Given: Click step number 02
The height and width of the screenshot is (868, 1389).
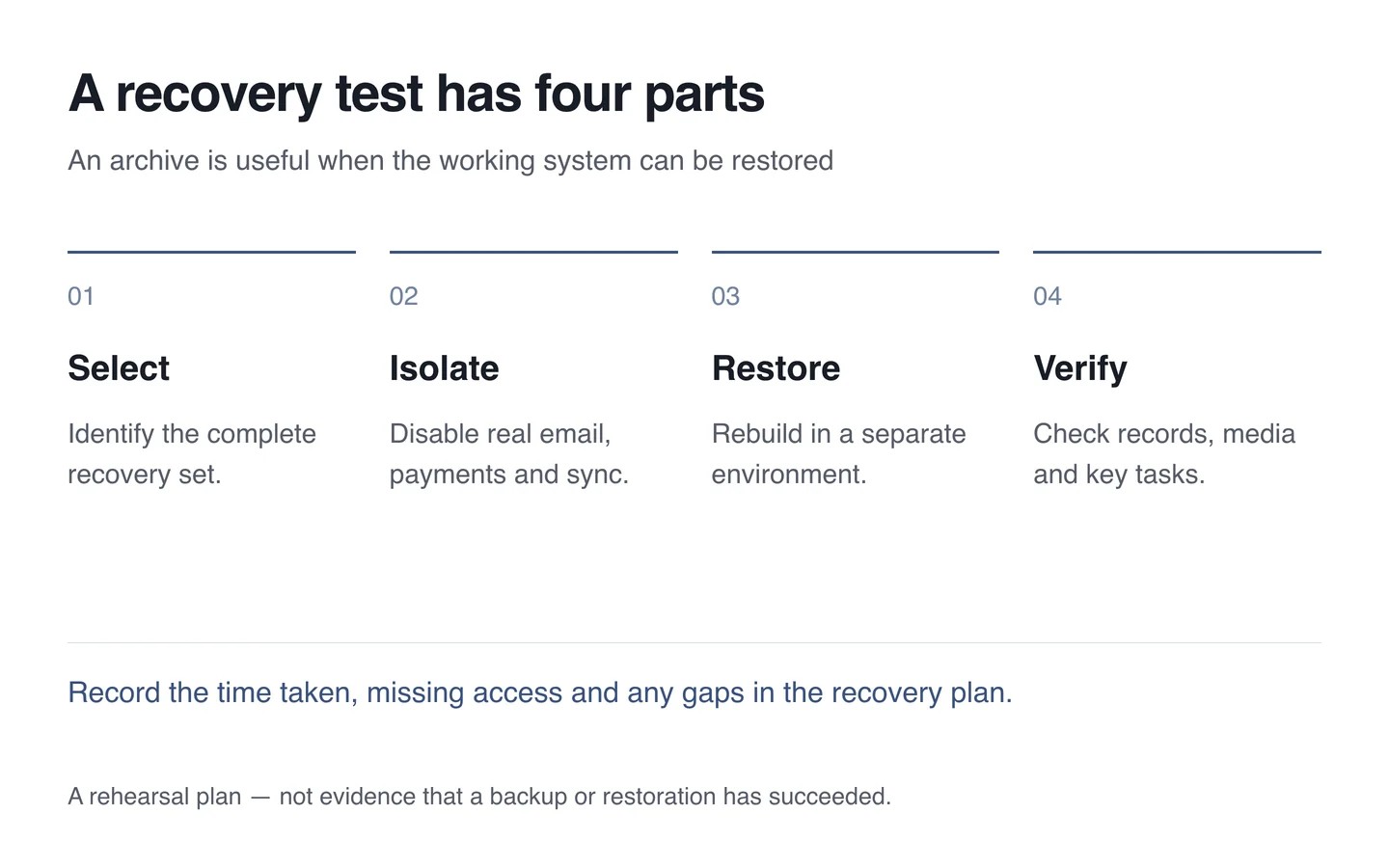Looking at the screenshot, I should pyautogui.click(x=403, y=296).
